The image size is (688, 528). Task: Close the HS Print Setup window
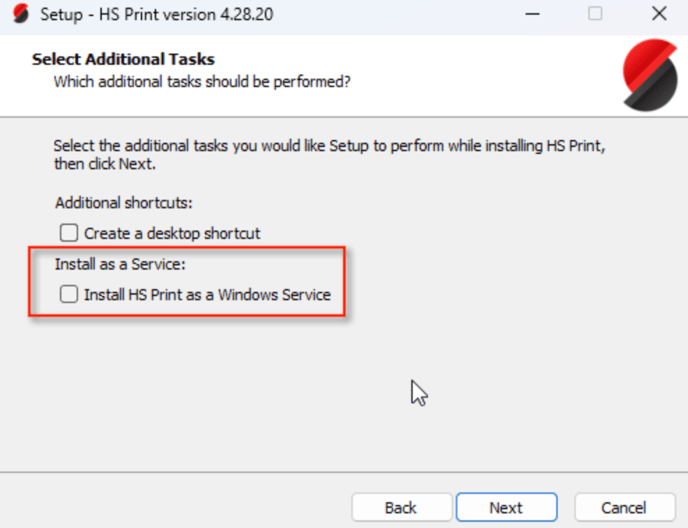pos(659,14)
